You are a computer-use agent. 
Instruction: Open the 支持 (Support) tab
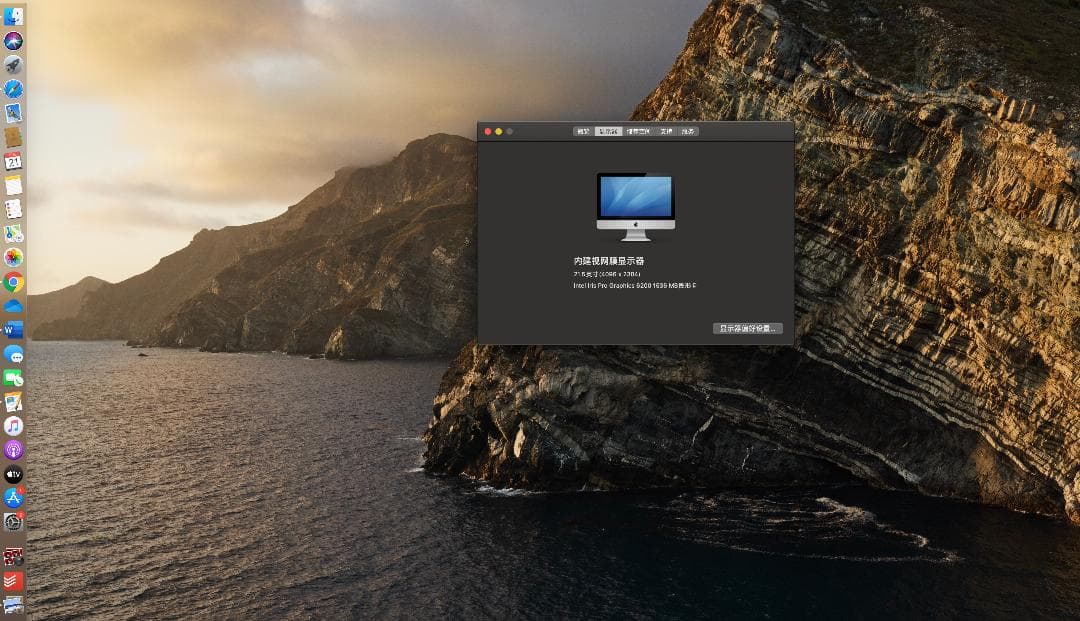(x=664, y=131)
